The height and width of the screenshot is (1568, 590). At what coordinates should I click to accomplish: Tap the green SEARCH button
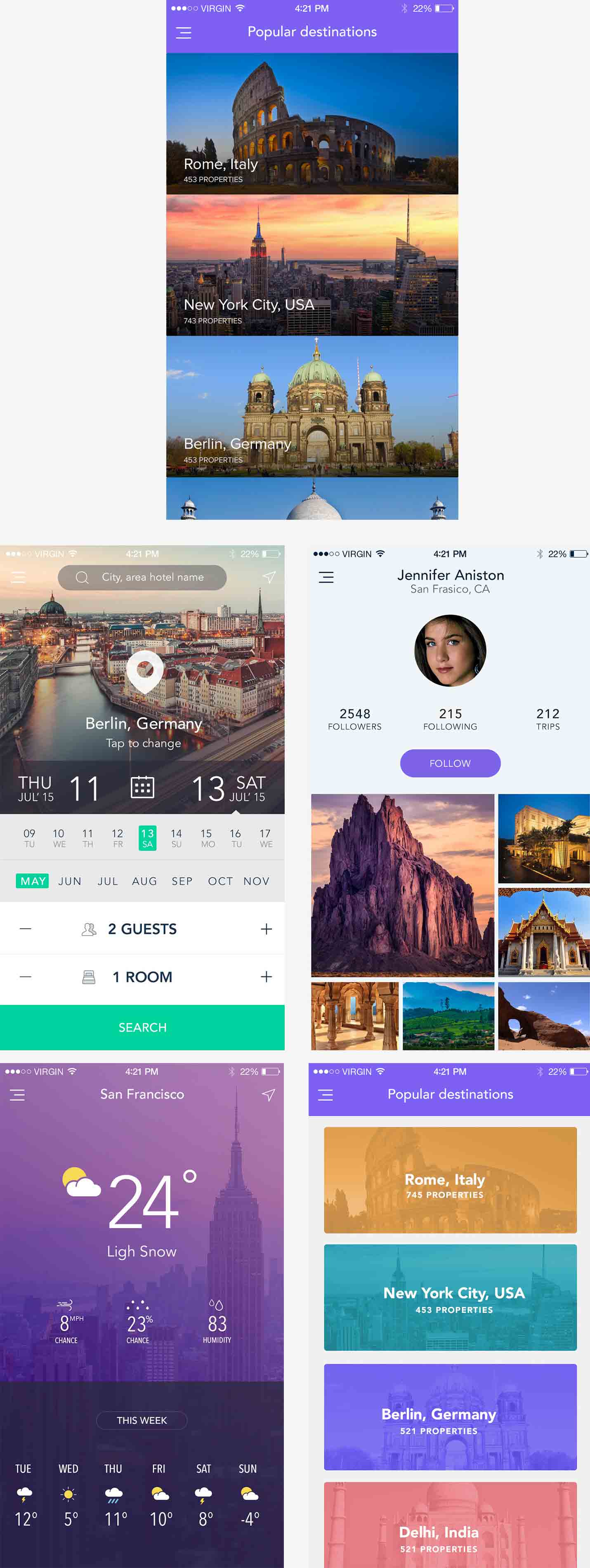142,1027
